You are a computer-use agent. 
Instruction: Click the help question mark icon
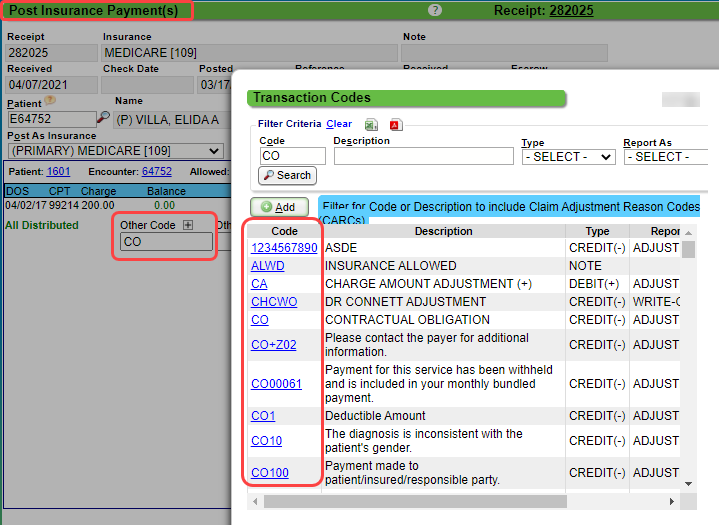tap(435, 10)
